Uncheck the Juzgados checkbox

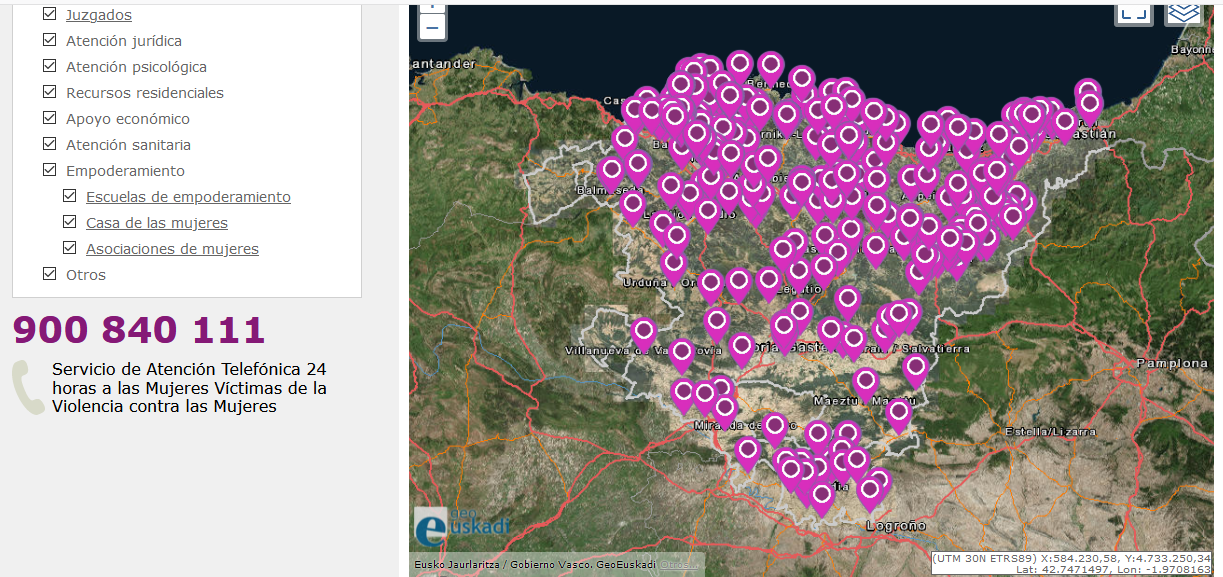50,15
